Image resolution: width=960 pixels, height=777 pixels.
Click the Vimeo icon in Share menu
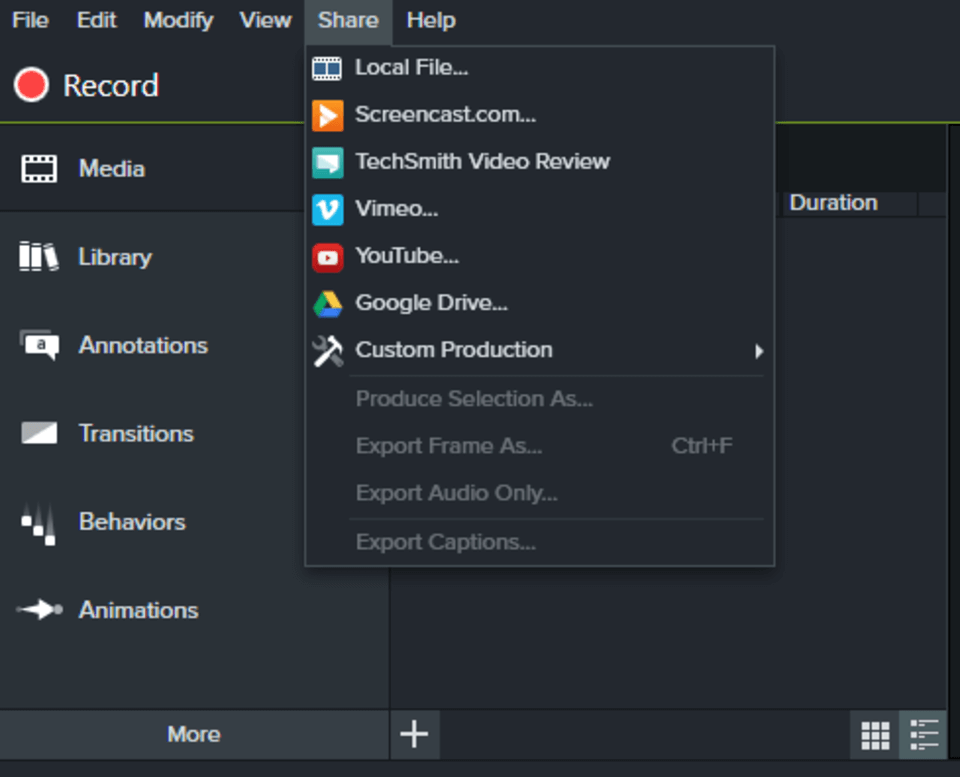(327, 209)
